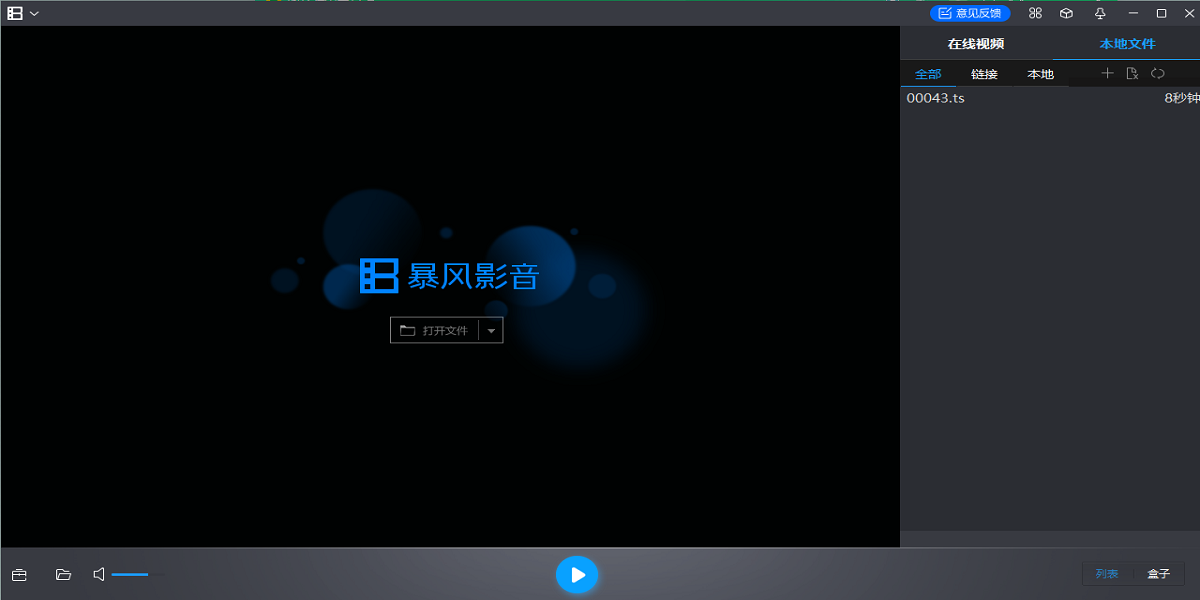Switch playlist view to 盒子
The width and height of the screenshot is (1200, 600).
coord(1157,574)
